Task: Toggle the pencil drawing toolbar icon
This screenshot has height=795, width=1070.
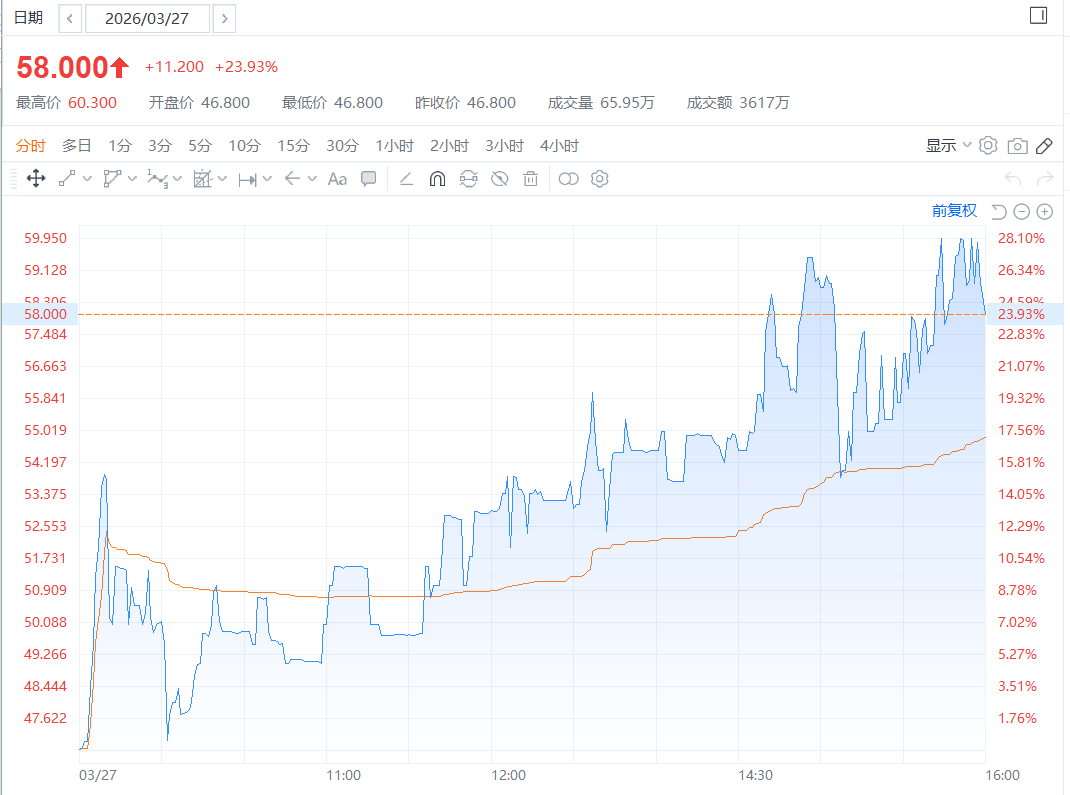Action: tap(1044, 146)
